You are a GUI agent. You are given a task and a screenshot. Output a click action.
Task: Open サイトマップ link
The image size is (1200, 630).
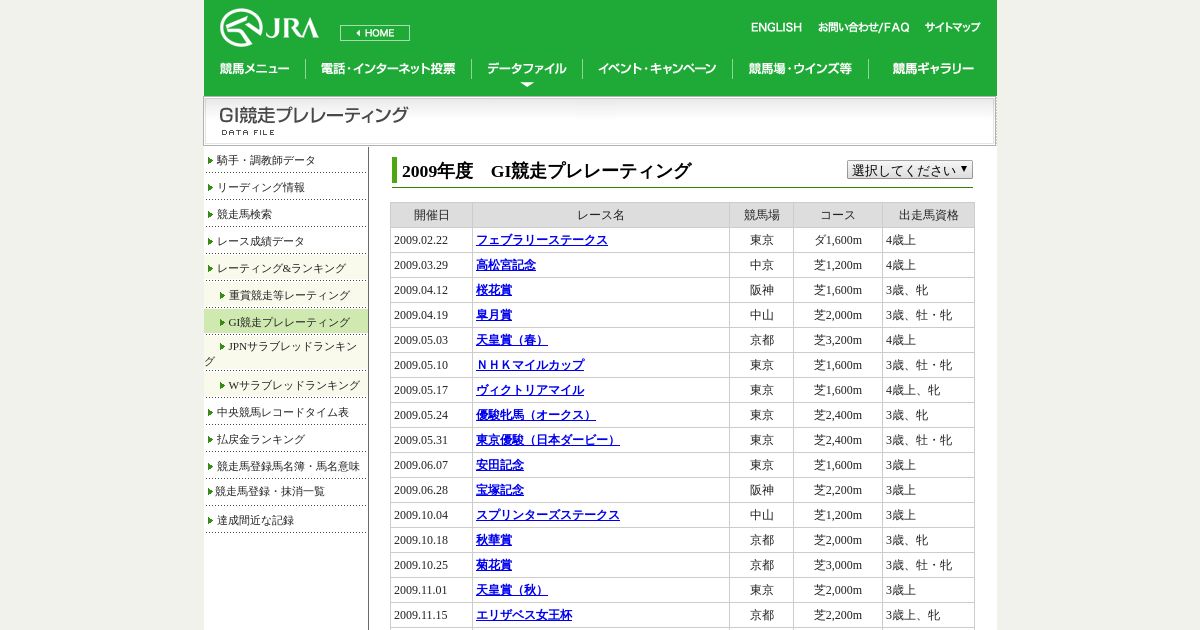952,28
